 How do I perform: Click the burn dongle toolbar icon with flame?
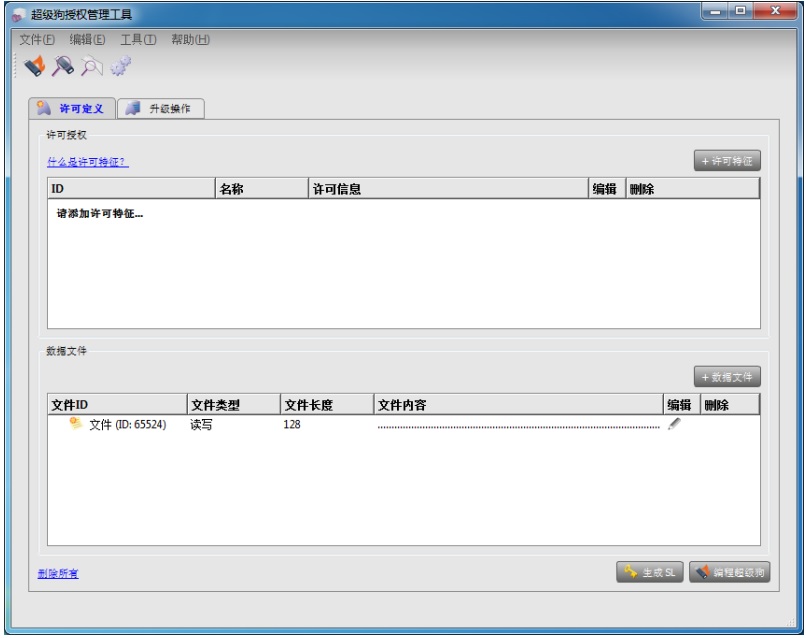click(35, 66)
